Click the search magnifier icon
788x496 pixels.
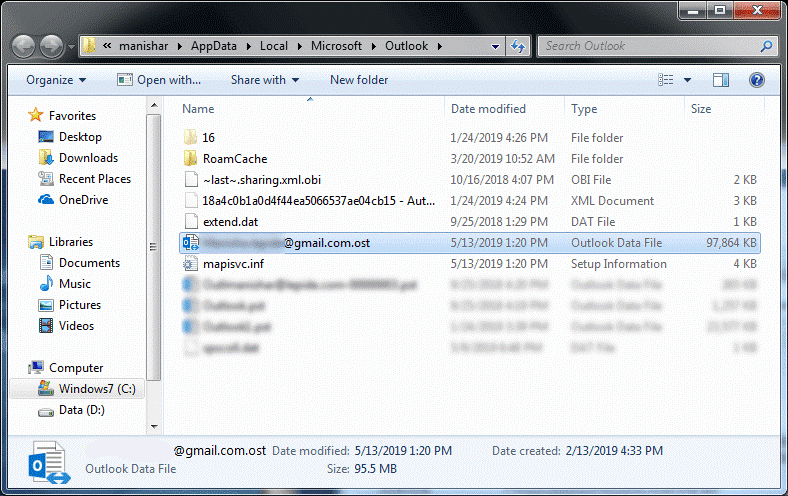[x=766, y=46]
